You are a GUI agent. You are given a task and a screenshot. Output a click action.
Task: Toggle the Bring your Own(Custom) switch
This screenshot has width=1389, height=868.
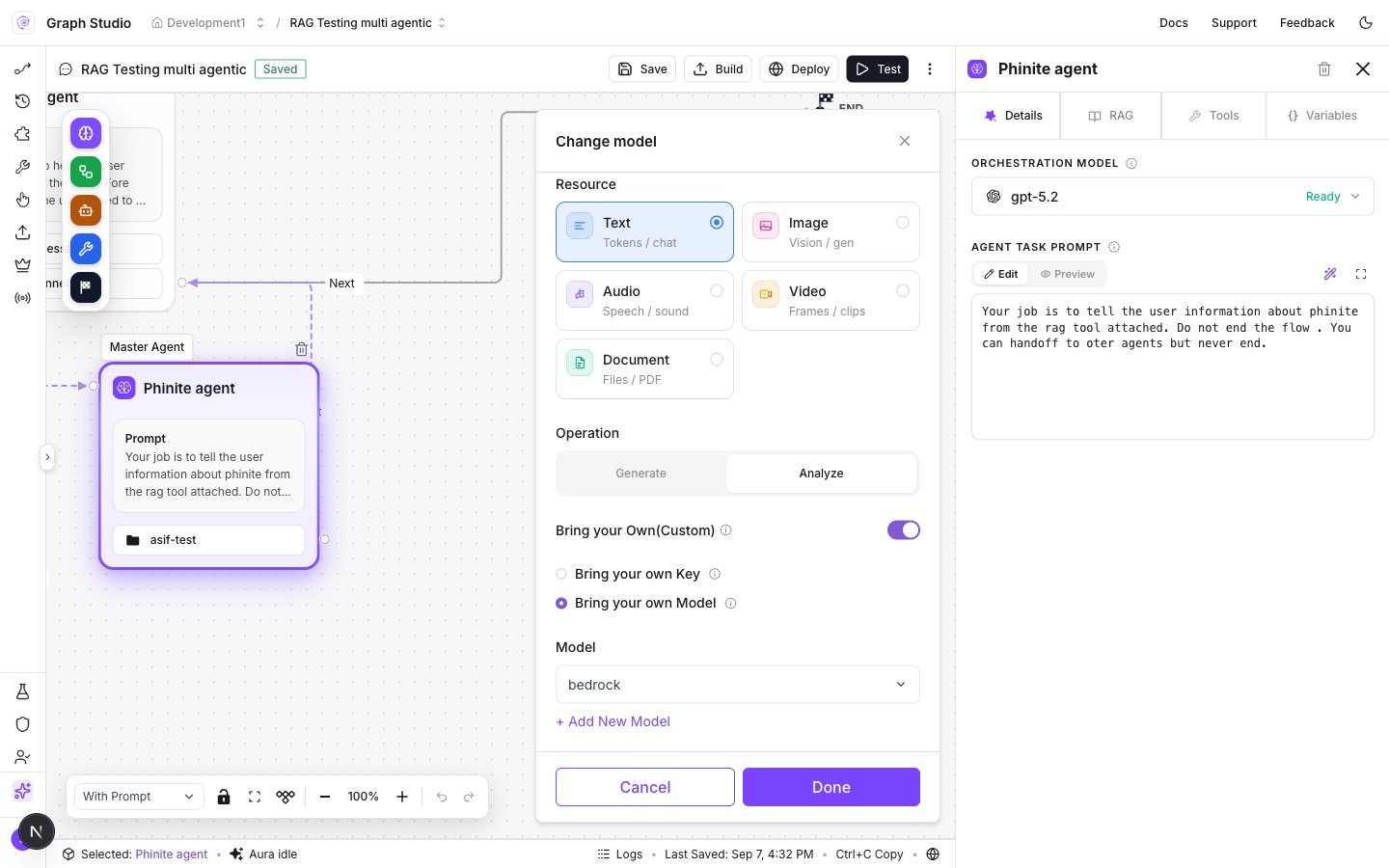904,530
